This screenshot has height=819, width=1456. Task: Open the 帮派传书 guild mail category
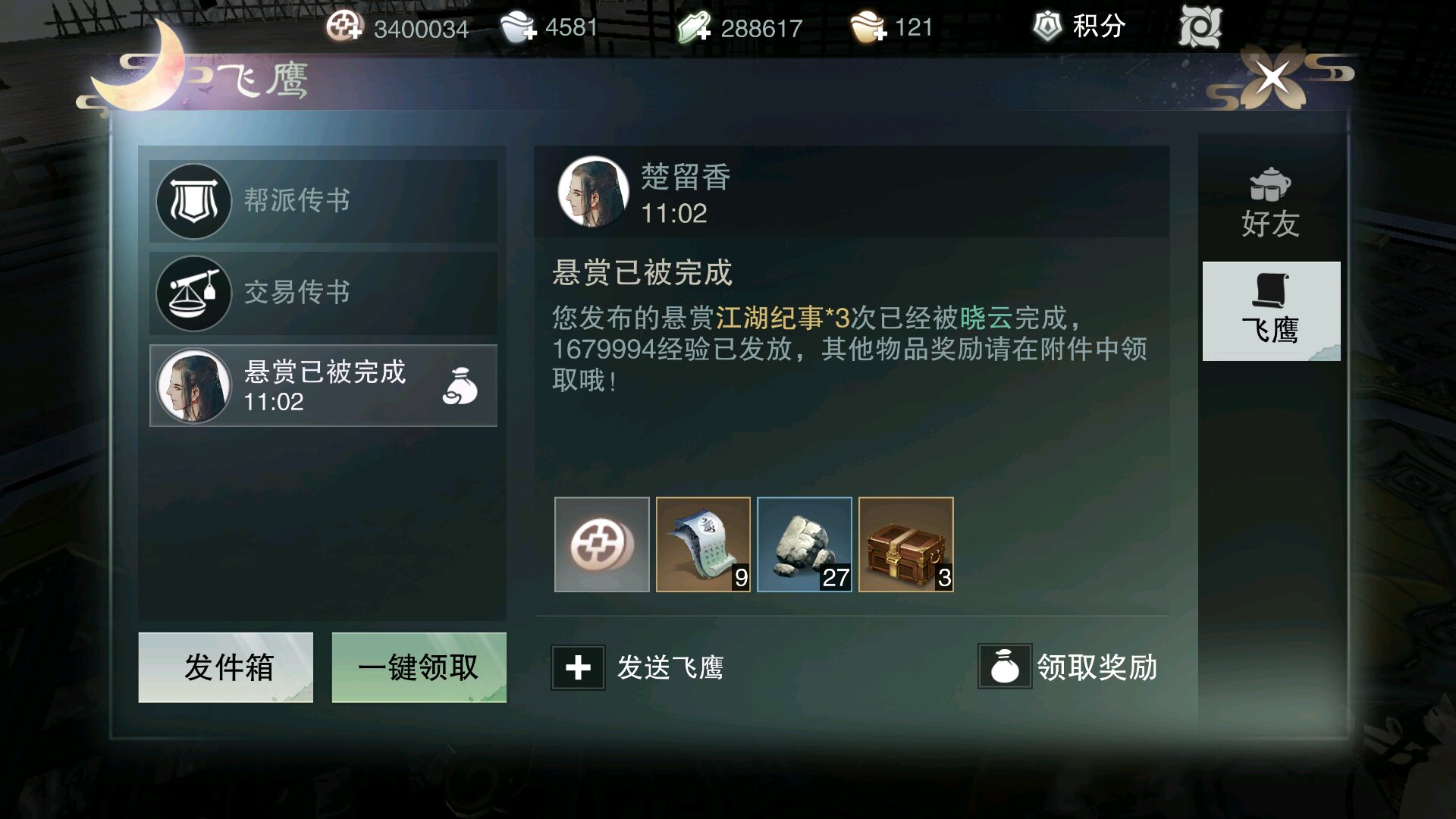click(x=323, y=201)
